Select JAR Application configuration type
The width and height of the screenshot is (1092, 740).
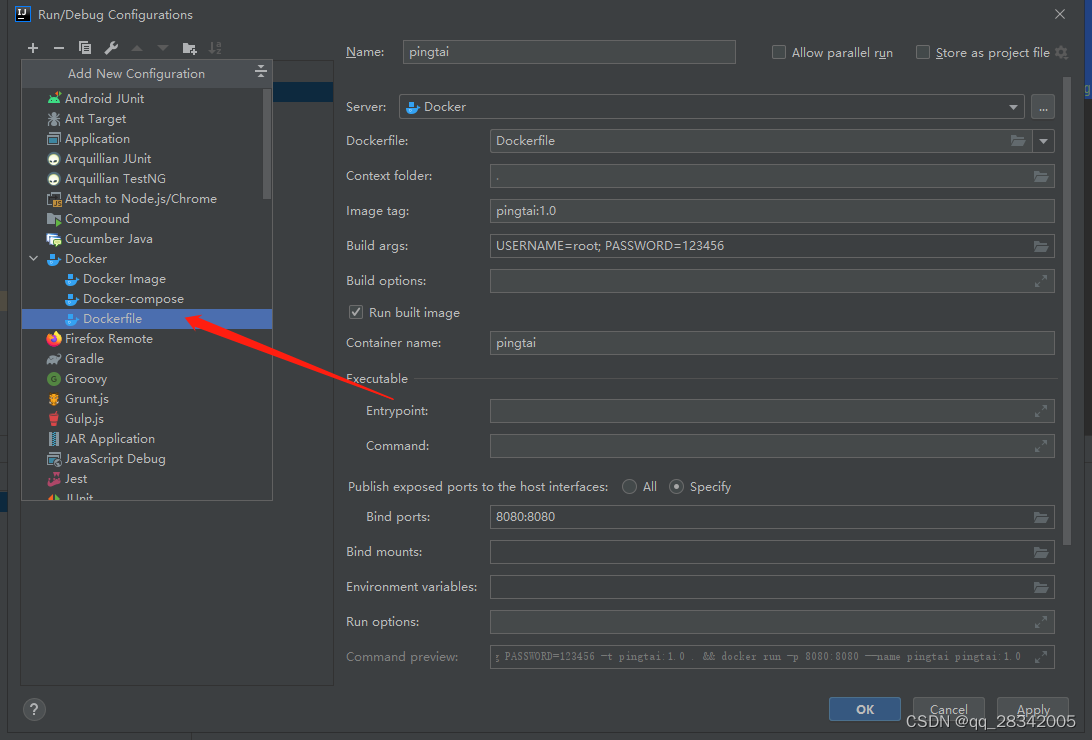click(146, 439)
